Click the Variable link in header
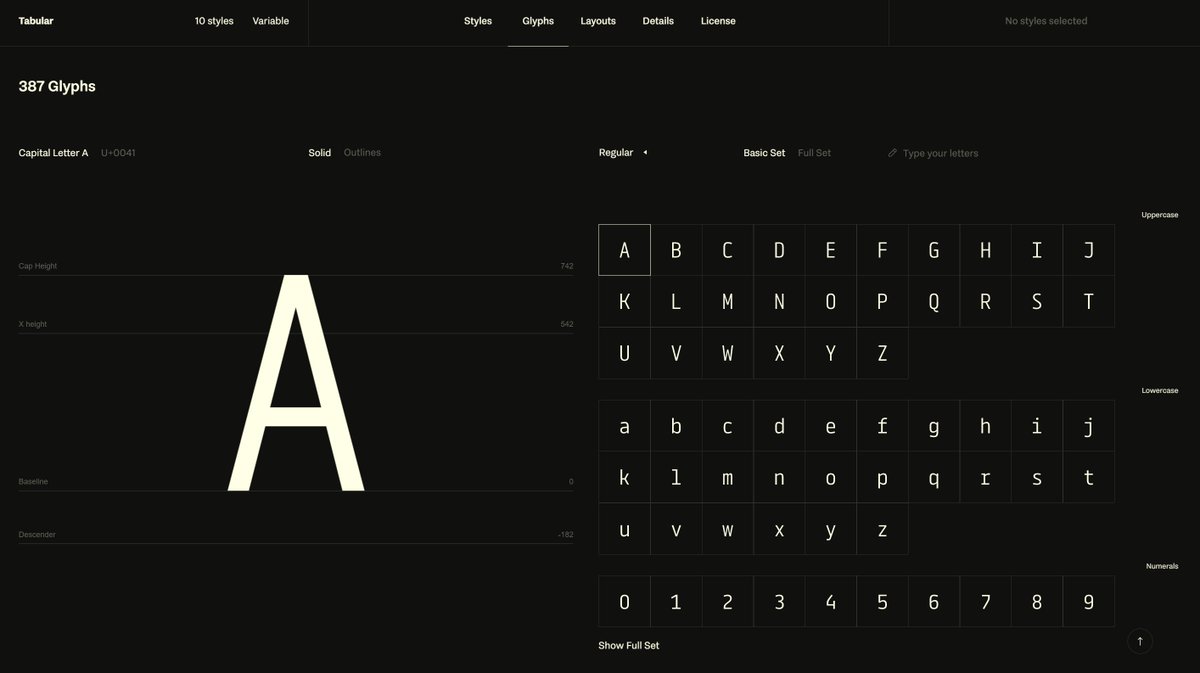 (x=270, y=21)
